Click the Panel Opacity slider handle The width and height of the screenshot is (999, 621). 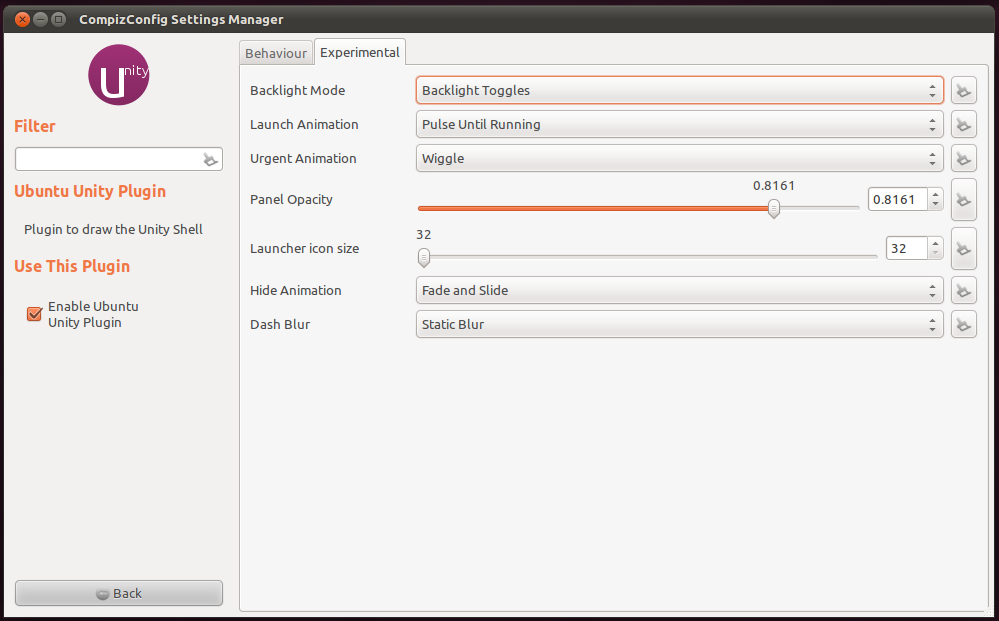773,208
